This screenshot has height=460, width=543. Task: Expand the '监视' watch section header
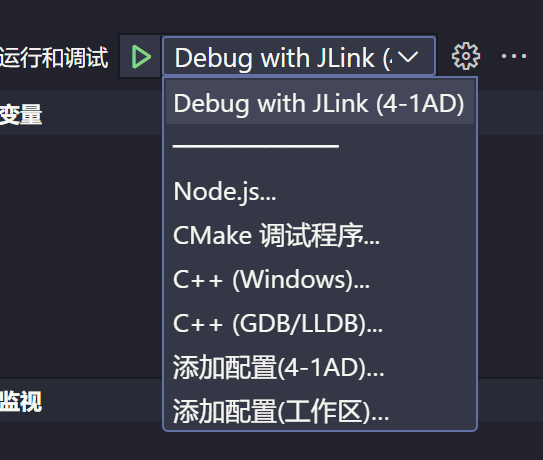pos(21,401)
